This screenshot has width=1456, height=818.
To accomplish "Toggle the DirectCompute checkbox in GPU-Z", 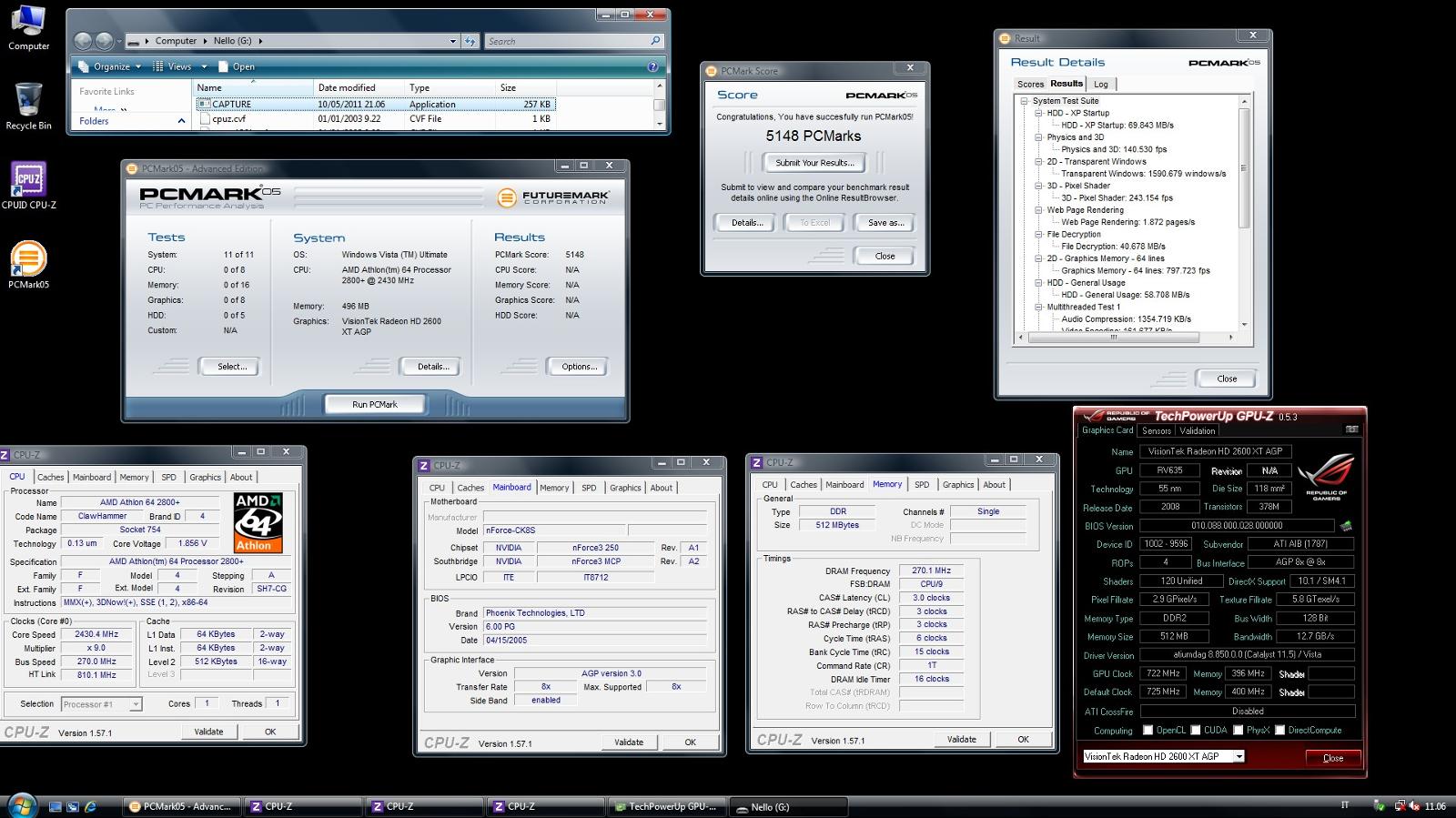I will click(1279, 730).
